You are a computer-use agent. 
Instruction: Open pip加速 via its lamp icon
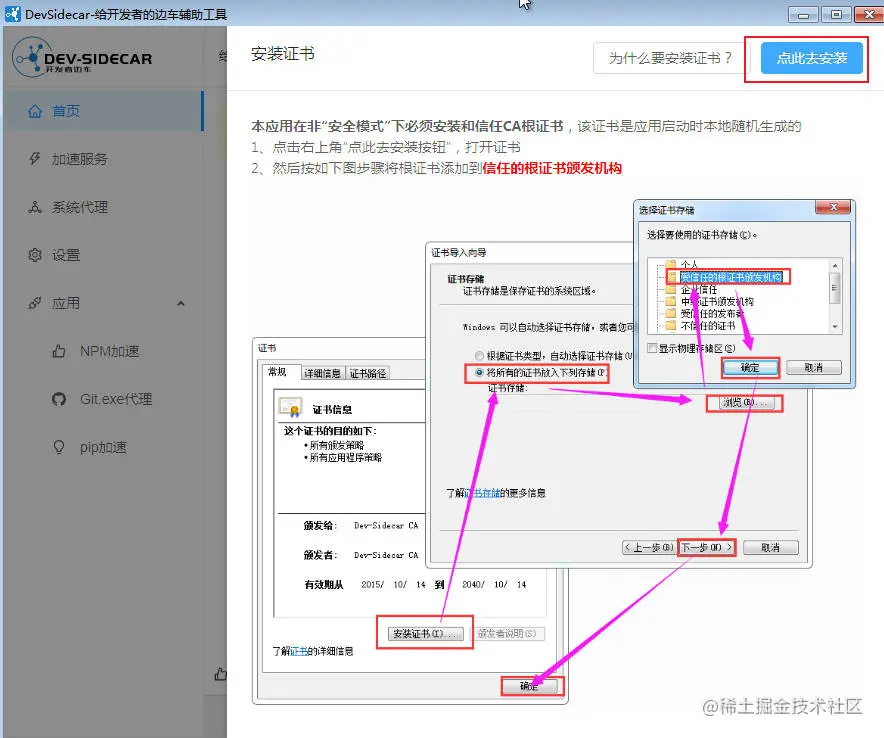[57, 447]
